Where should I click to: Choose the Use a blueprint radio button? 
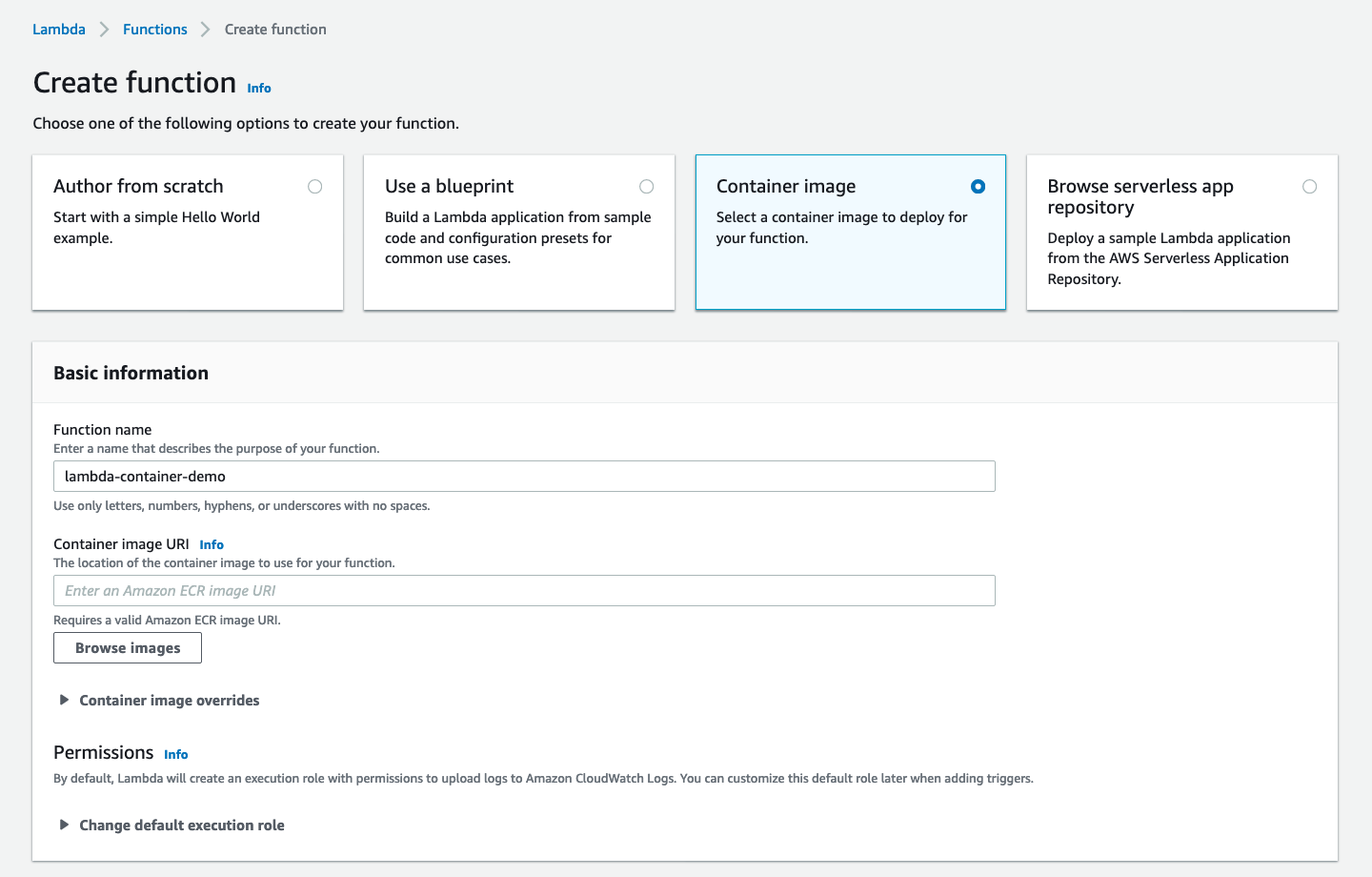tap(647, 187)
